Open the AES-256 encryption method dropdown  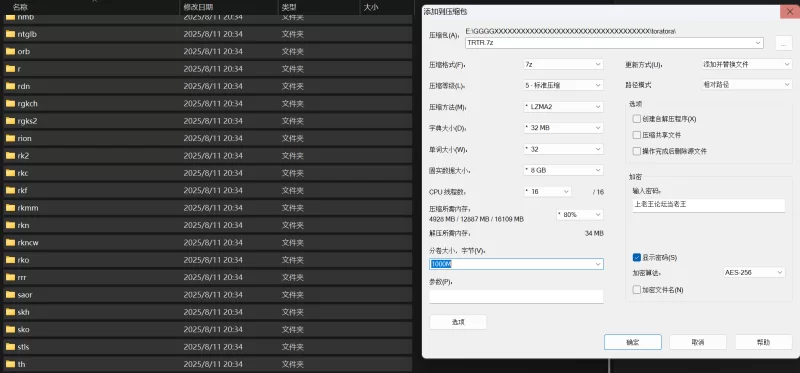click(754, 272)
